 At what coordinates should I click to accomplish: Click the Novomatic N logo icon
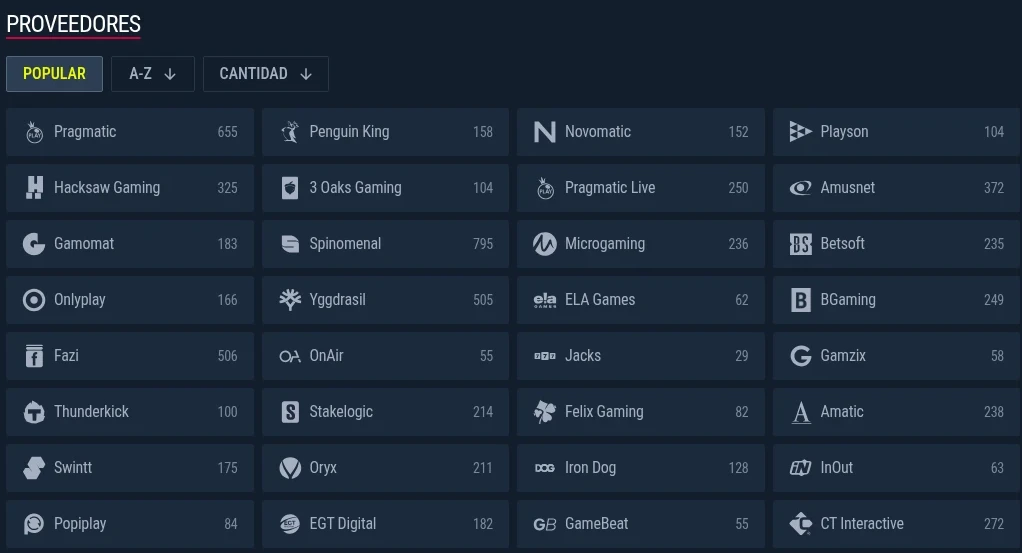[x=545, y=132]
